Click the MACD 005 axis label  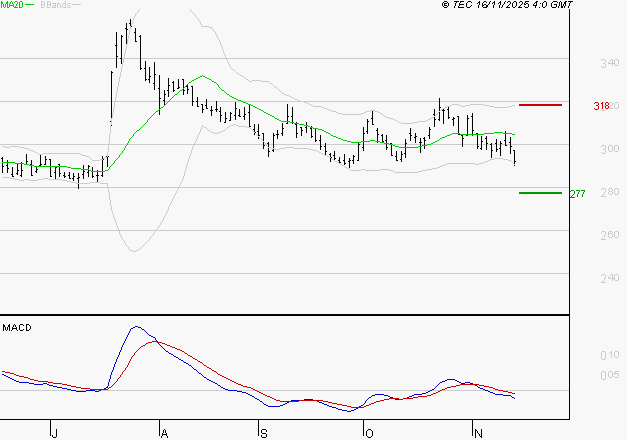point(610,375)
